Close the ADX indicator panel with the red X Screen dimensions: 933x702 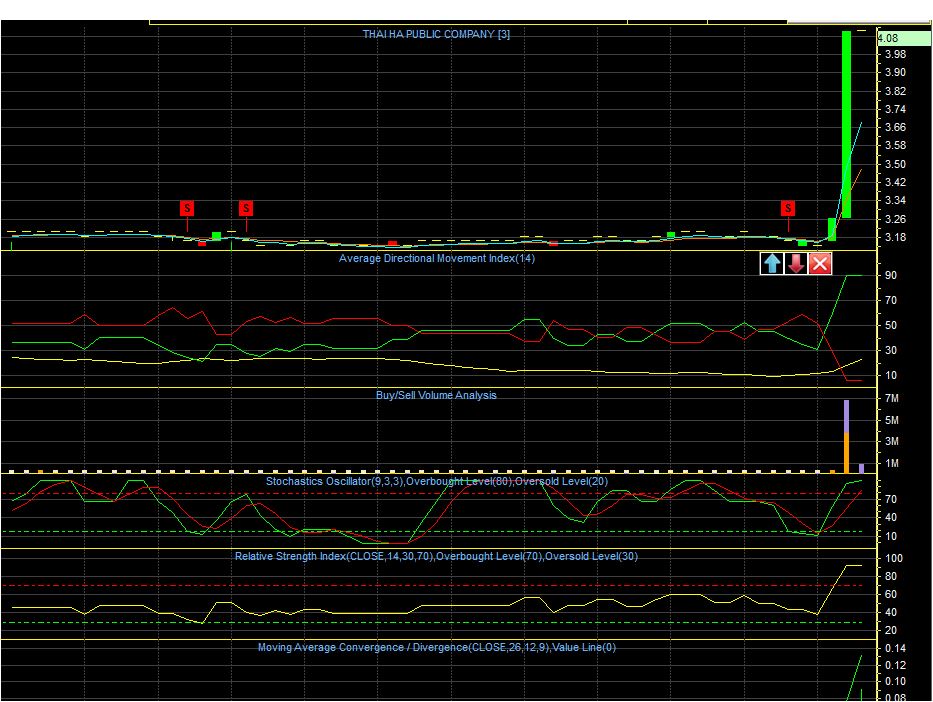pos(820,263)
